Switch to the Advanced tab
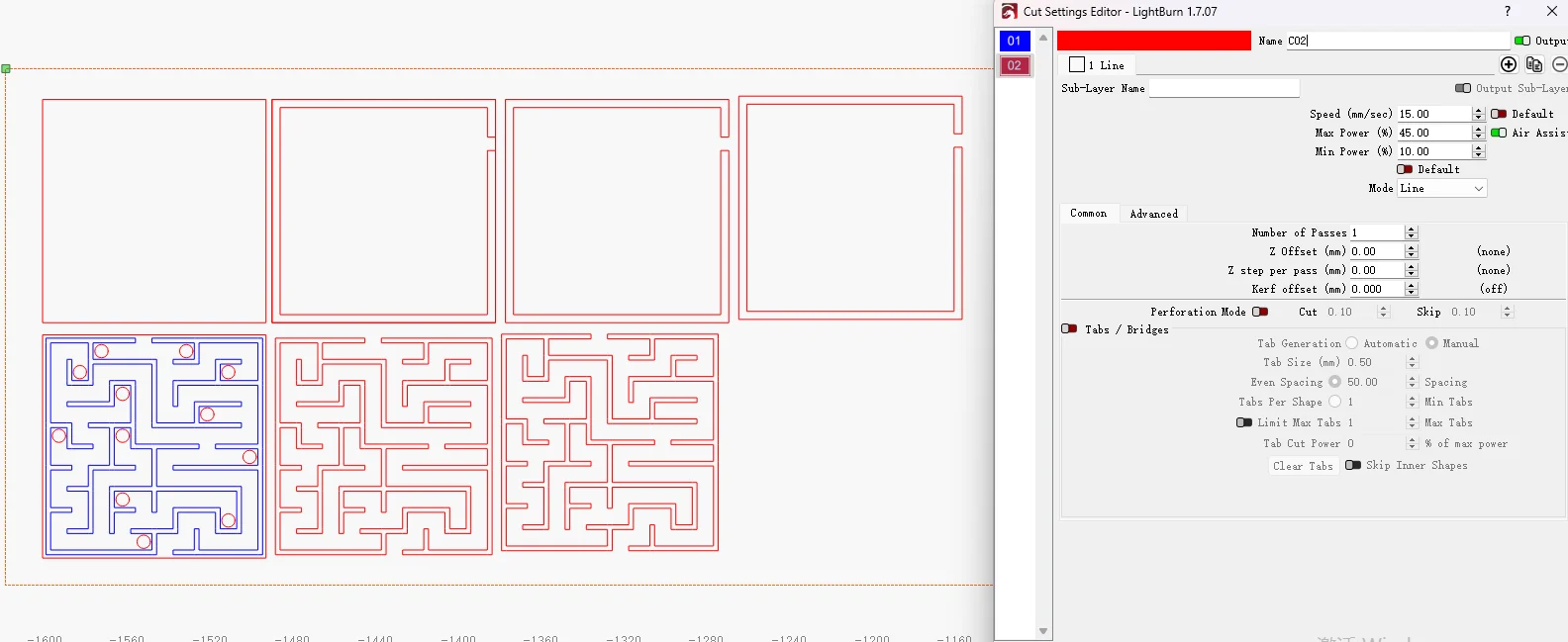This screenshot has width=1568, height=642. point(1153,214)
